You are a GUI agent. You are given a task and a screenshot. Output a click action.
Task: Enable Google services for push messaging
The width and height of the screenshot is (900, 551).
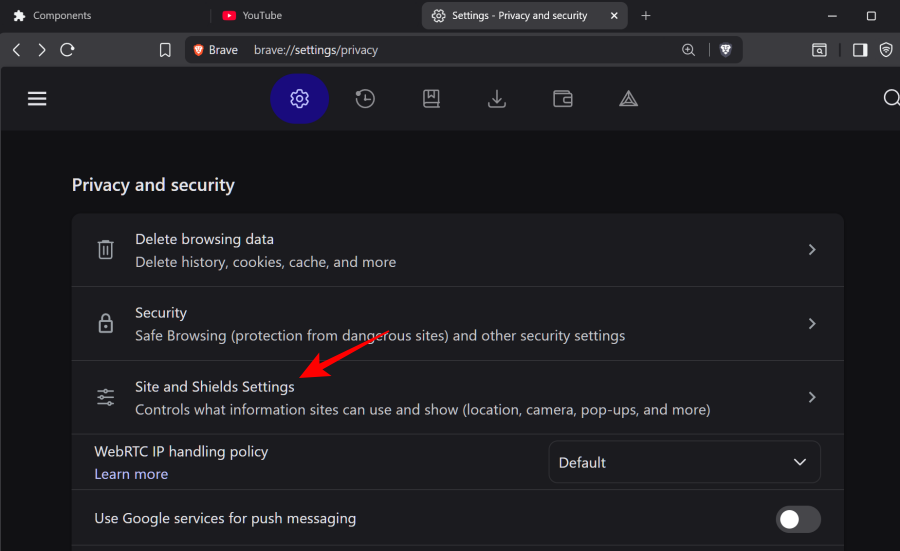point(799,519)
